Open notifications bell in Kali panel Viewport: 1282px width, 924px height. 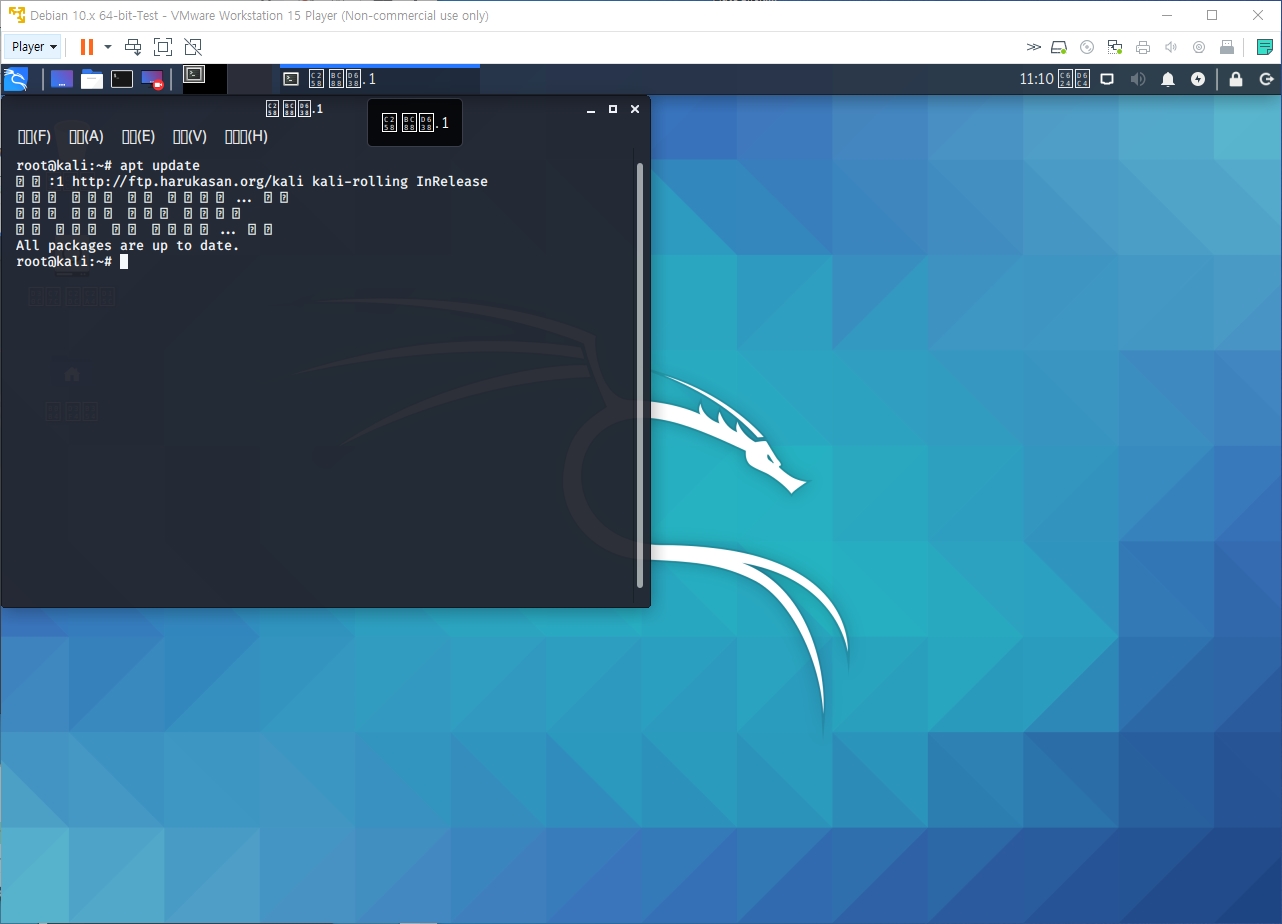pos(1167,79)
